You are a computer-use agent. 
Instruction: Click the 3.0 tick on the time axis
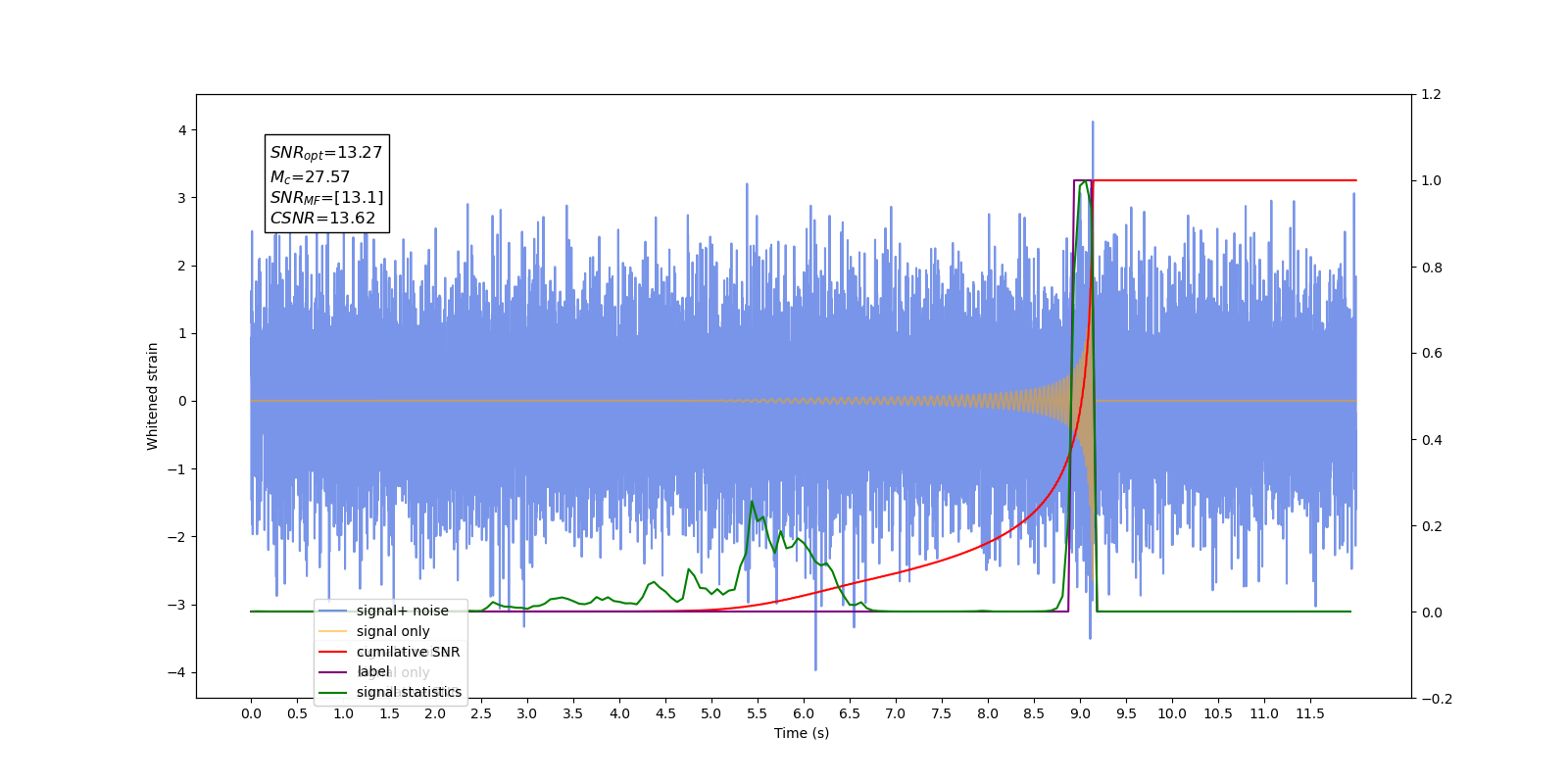click(527, 713)
